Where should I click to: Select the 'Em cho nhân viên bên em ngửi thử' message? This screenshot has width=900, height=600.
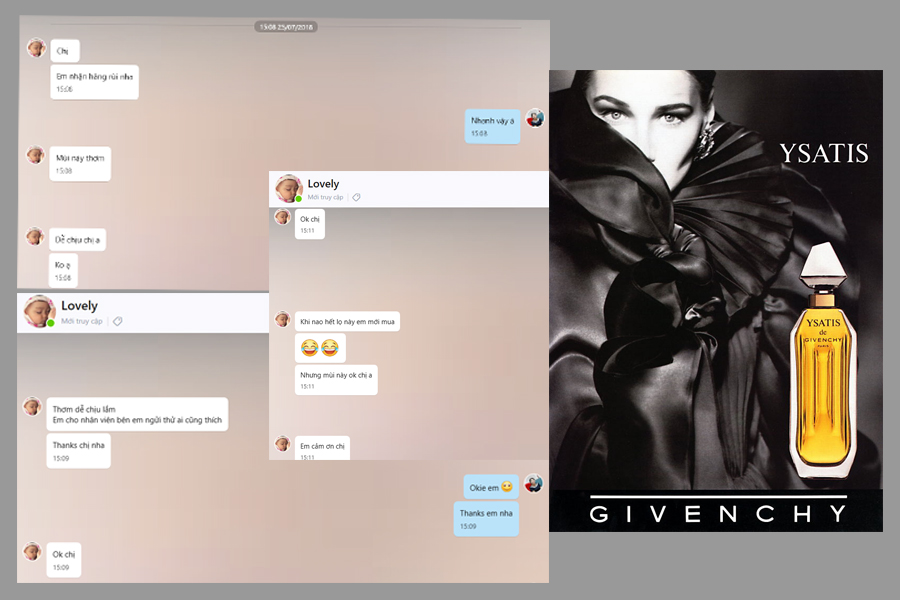coord(137,414)
